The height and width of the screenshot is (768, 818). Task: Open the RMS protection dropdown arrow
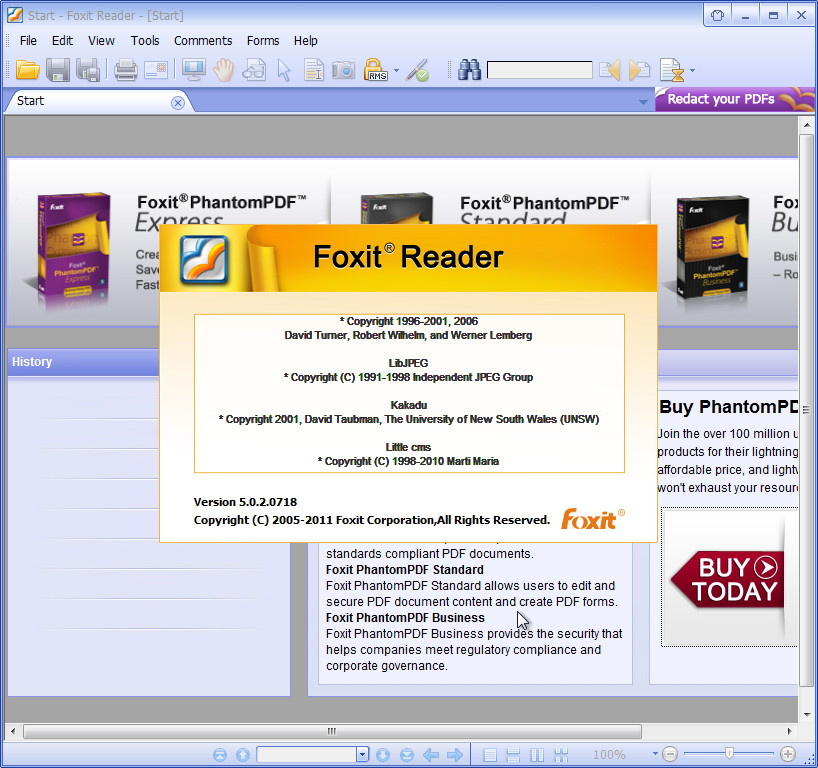click(x=393, y=70)
